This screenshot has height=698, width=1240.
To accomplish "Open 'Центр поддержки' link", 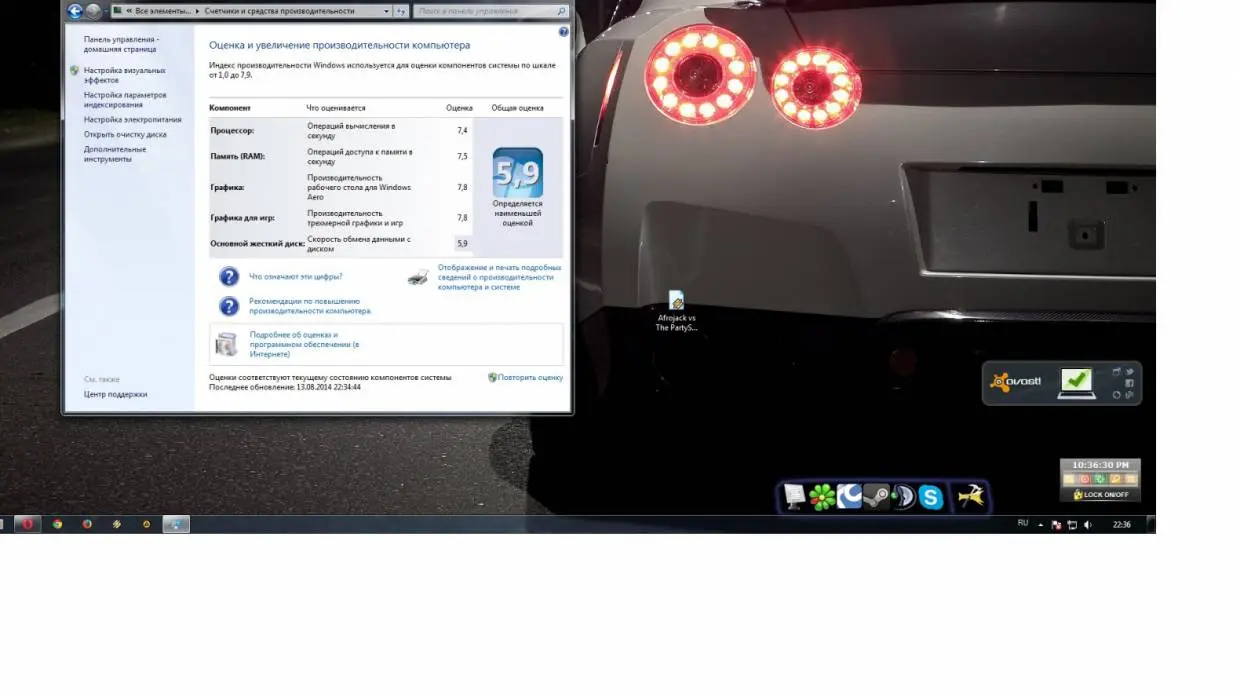I will 116,394.
